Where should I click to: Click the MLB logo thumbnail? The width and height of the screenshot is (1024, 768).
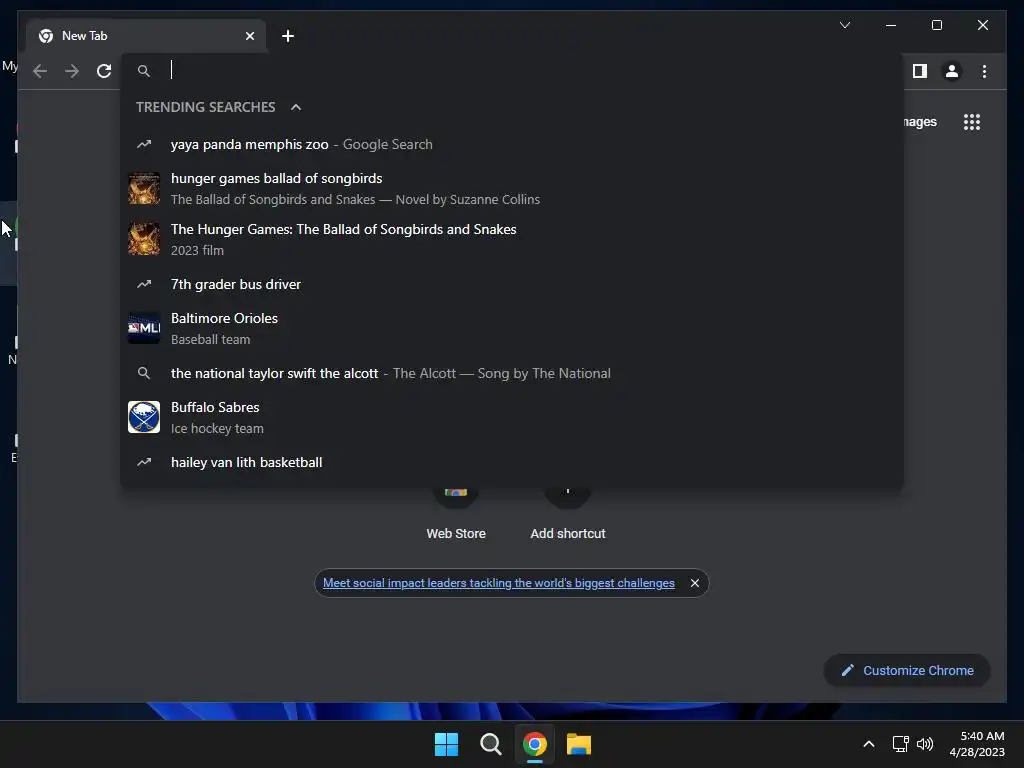tap(144, 328)
